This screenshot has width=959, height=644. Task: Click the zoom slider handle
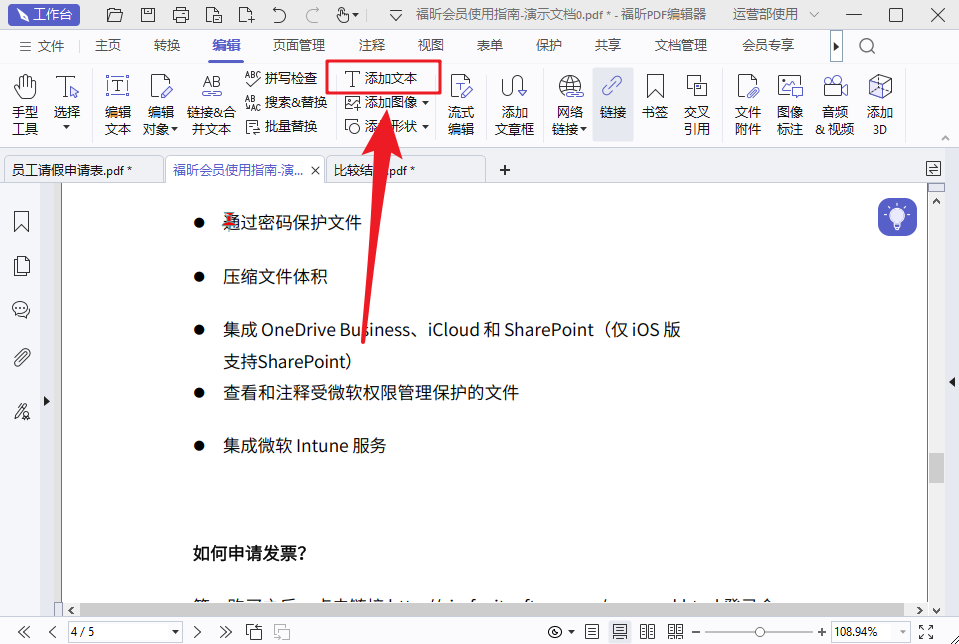click(760, 632)
